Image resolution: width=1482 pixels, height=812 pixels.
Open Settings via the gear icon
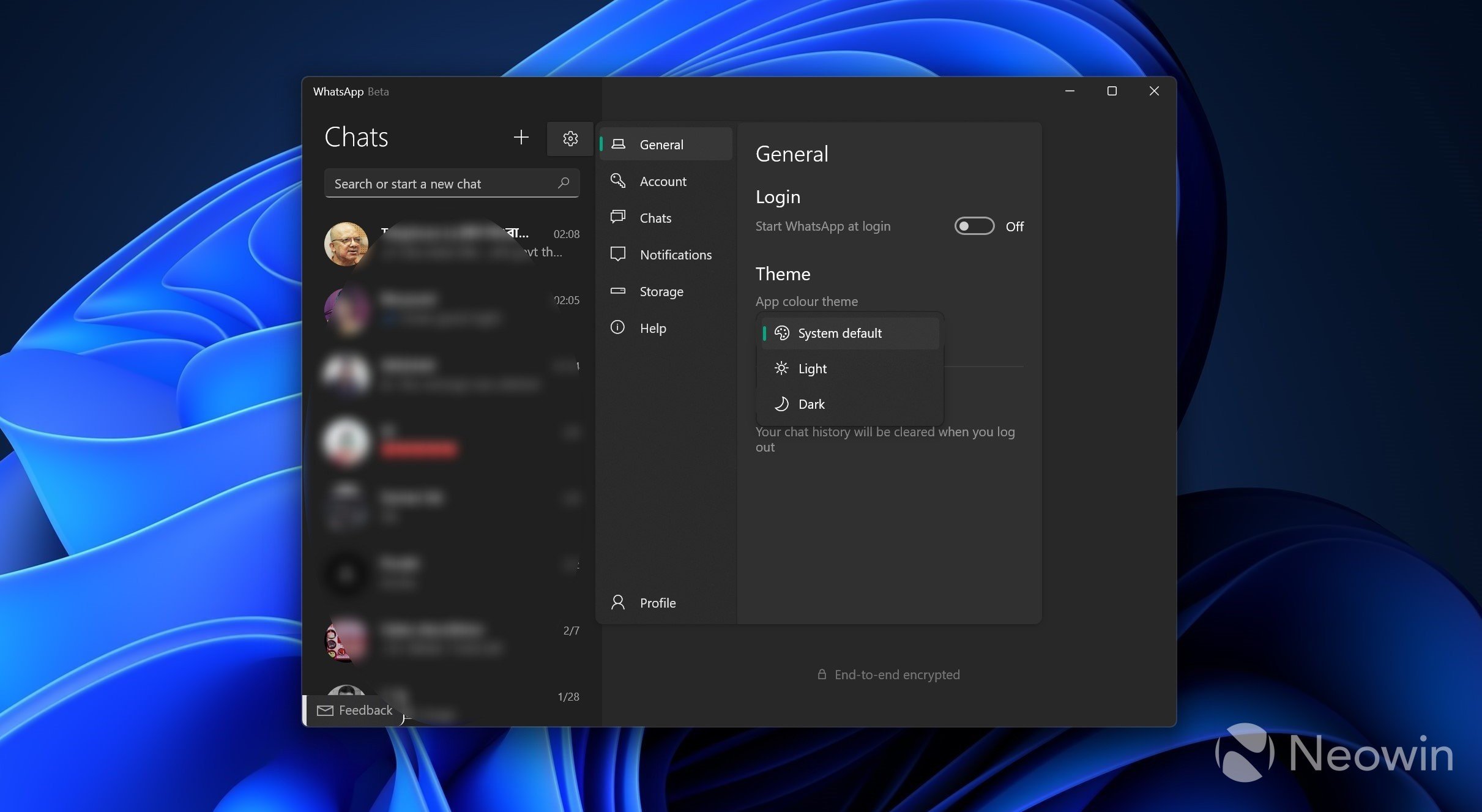click(x=569, y=138)
